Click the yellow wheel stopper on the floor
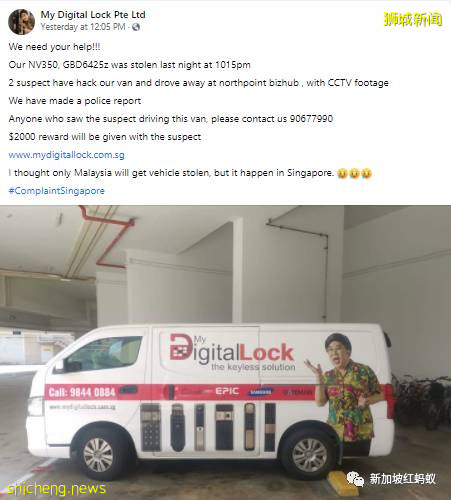 (342, 483)
